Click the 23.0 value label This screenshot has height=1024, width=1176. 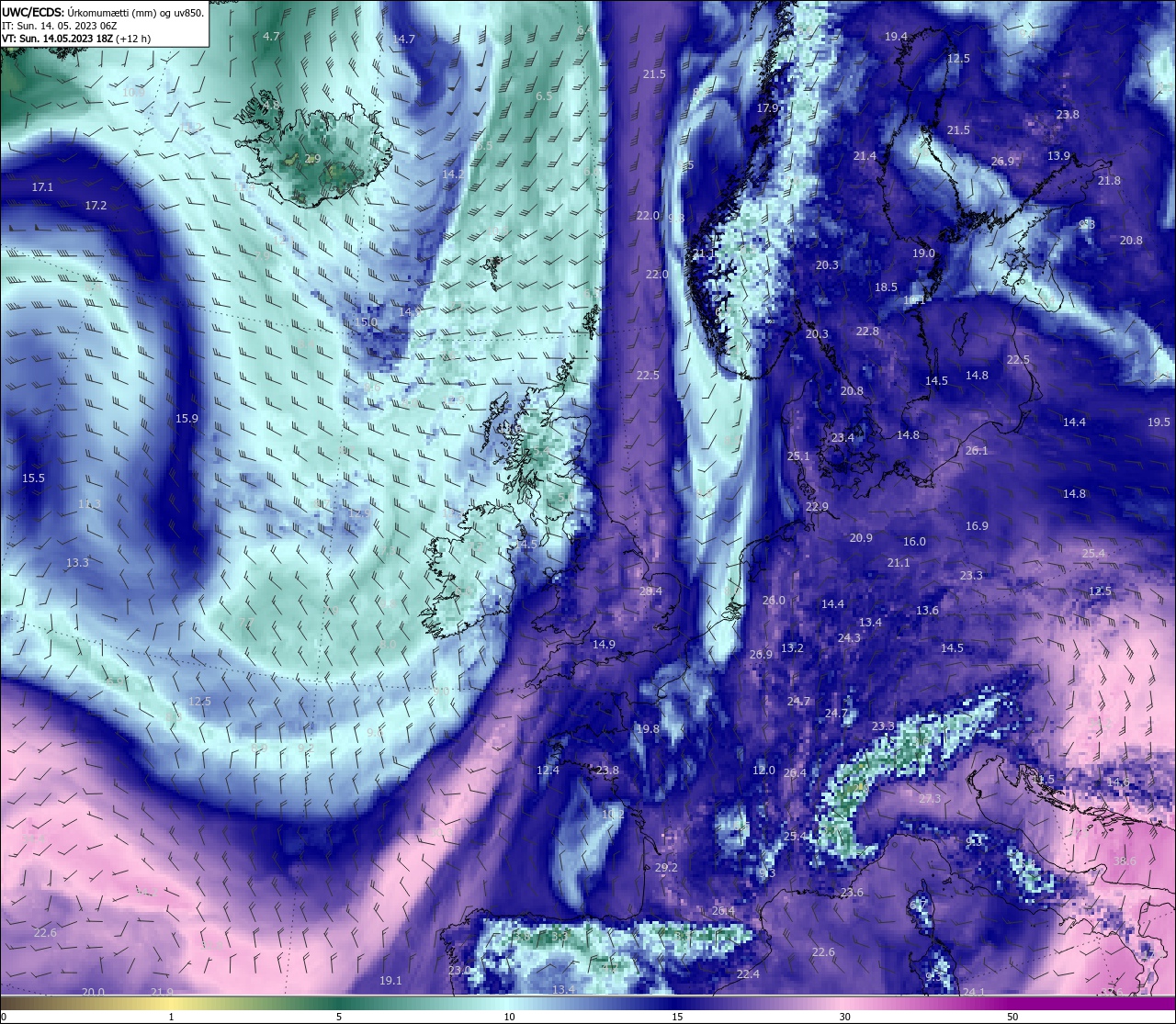click(x=459, y=970)
